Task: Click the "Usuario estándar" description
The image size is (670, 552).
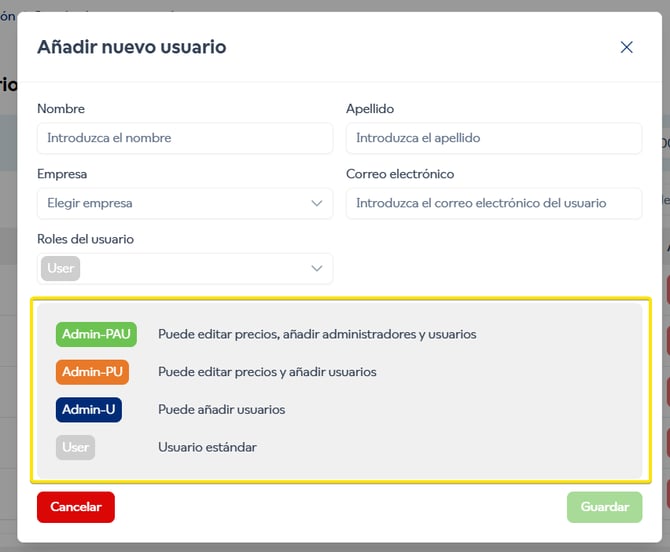Action: coord(207,447)
